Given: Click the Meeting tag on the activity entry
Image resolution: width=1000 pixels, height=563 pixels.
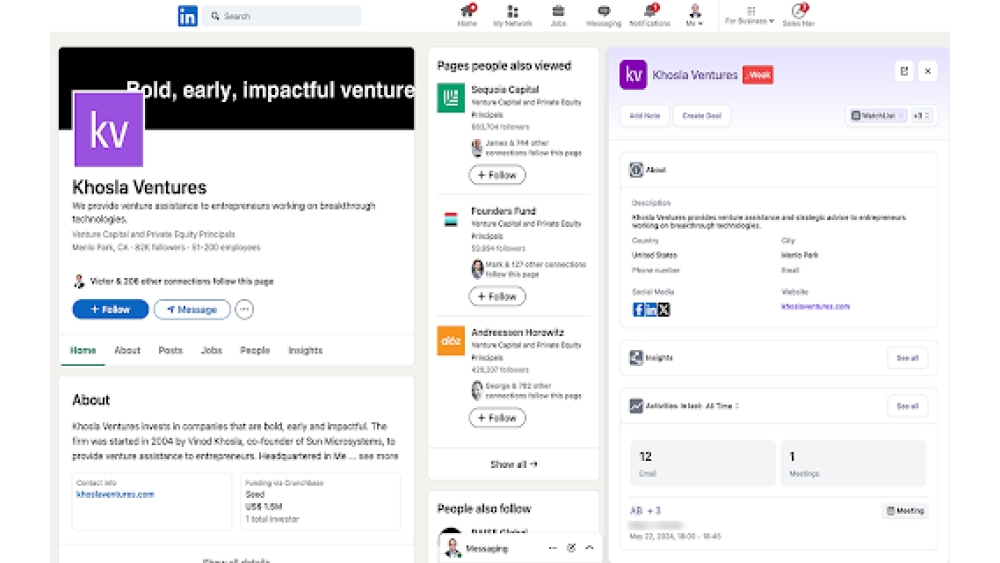Looking at the screenshot, I should [905, 510].
